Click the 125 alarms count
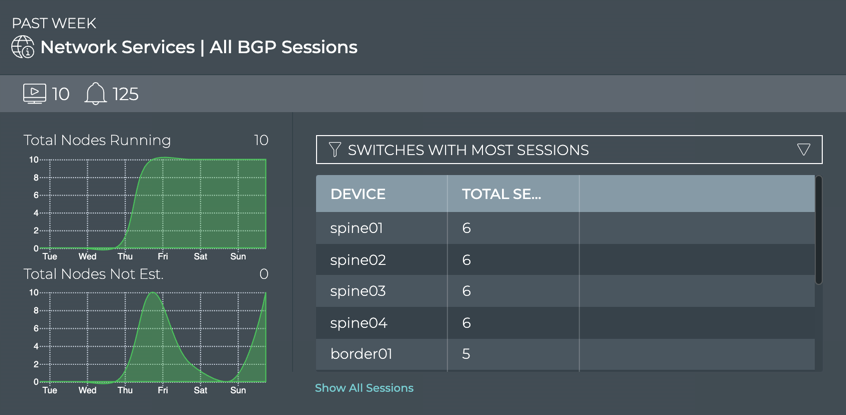 coord(125,94)
